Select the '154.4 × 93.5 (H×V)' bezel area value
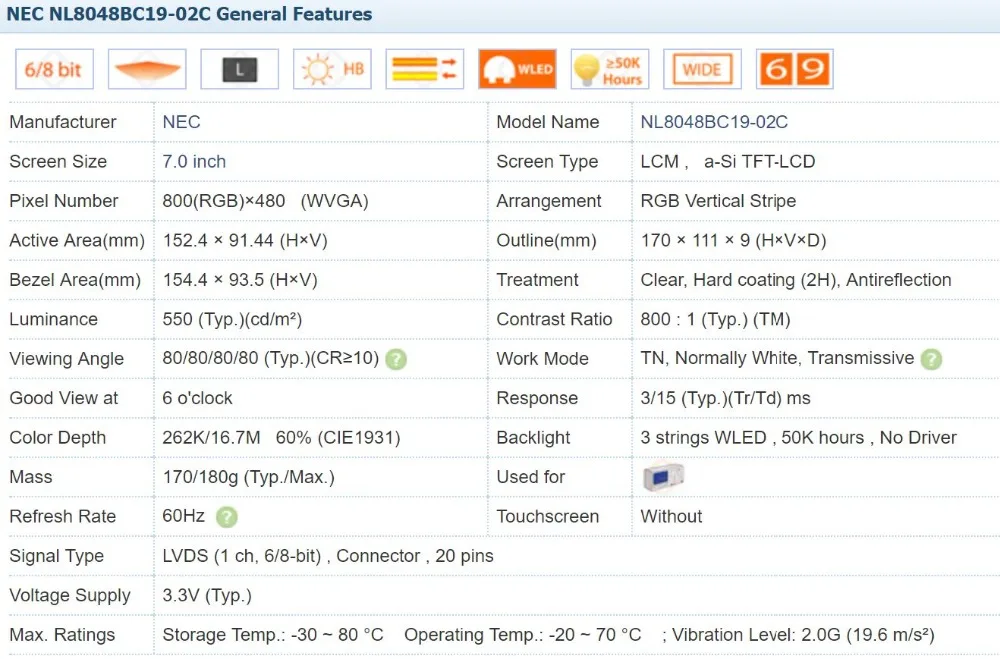Viewport: 1000px width, 659px height. pos(240,280)
